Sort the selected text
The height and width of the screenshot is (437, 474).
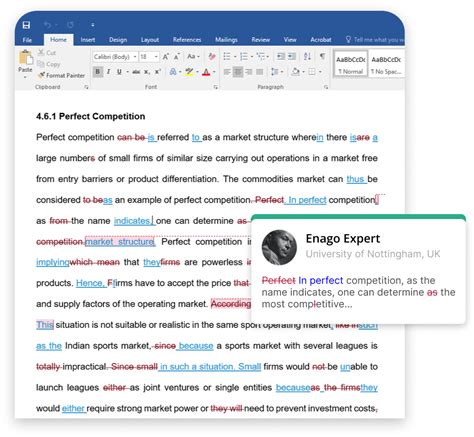click(x=307, y=56)
